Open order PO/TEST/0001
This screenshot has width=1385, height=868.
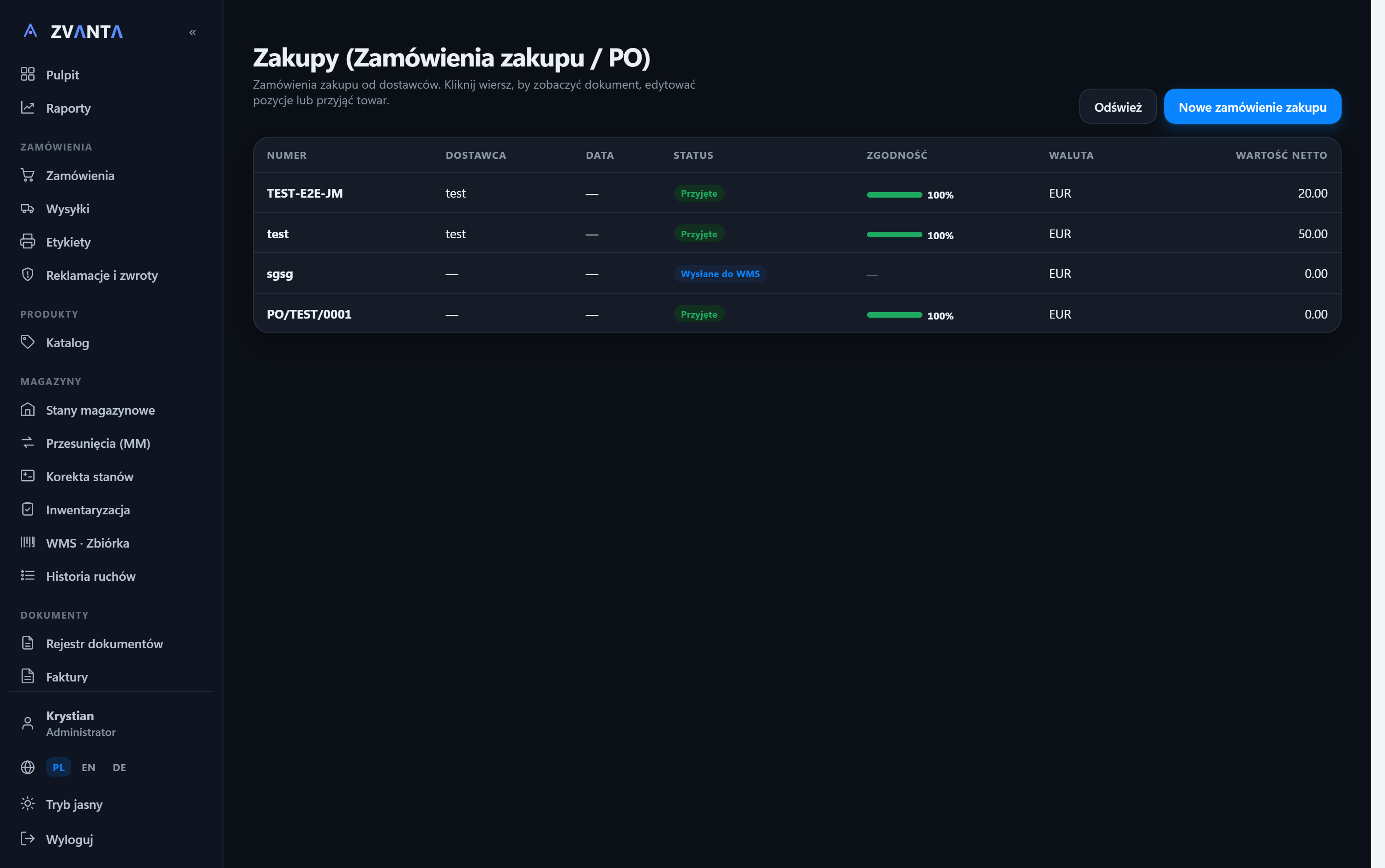[x=309, y=314]
